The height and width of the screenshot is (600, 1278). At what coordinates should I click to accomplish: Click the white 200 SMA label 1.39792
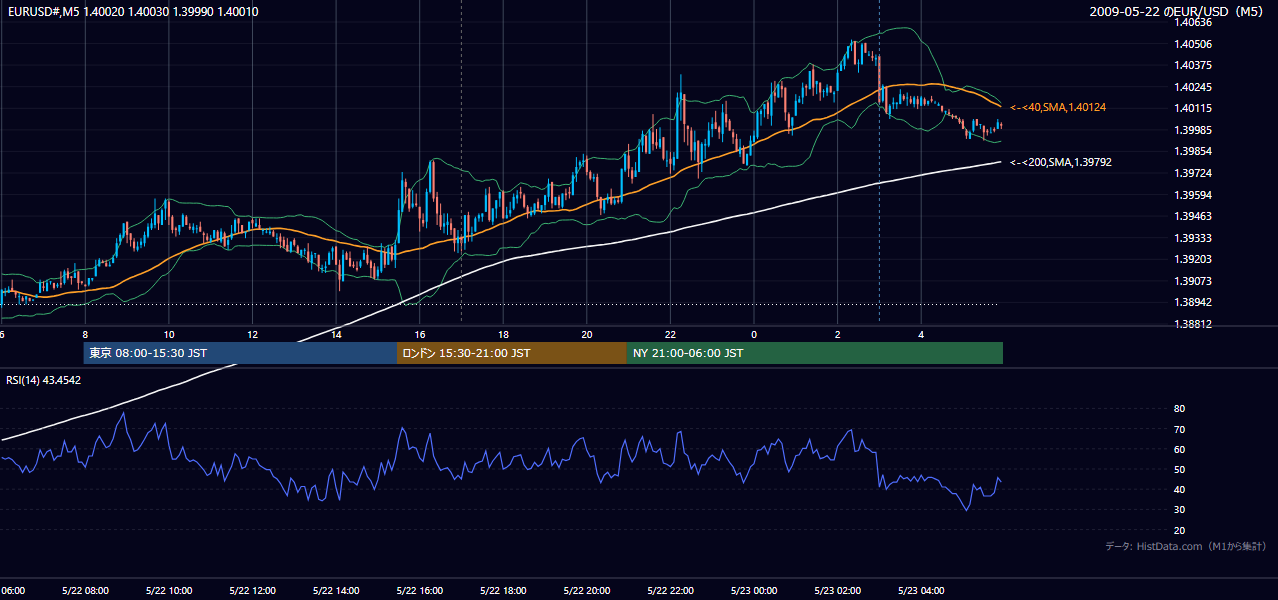1061,162
